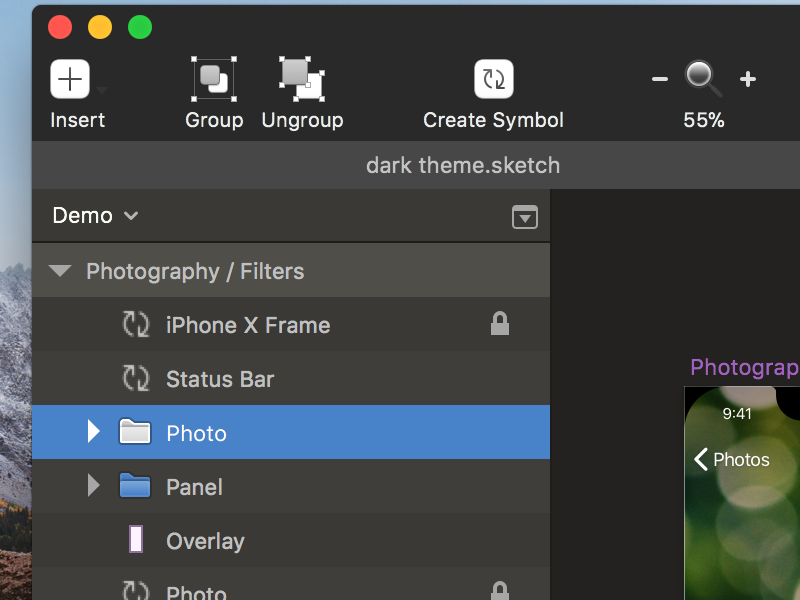Open the Insert dropdown arrow
The height and width of the screenshot is (600, 800).
tap(103, 90)
